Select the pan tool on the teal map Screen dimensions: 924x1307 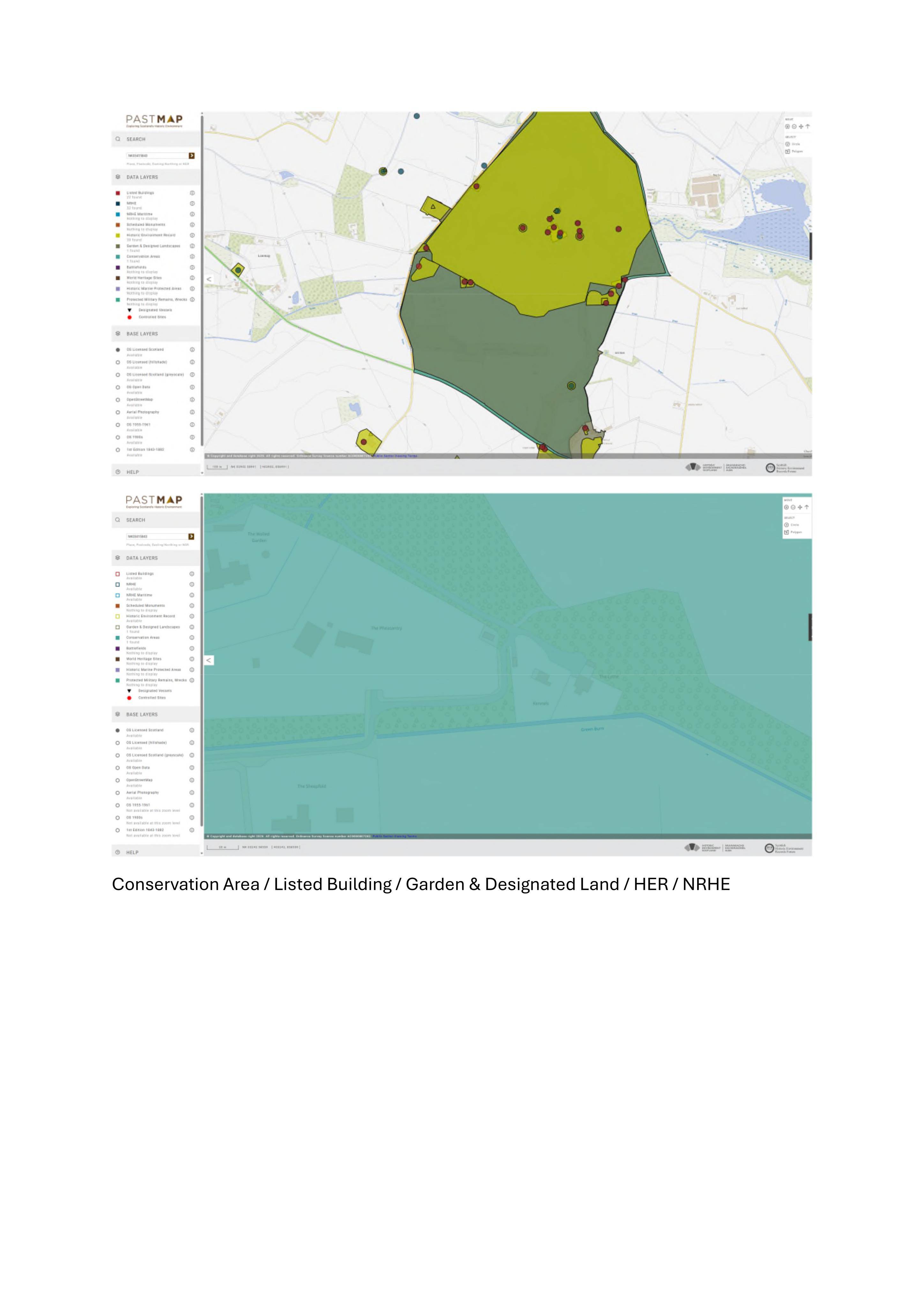[x=800, y=507]
